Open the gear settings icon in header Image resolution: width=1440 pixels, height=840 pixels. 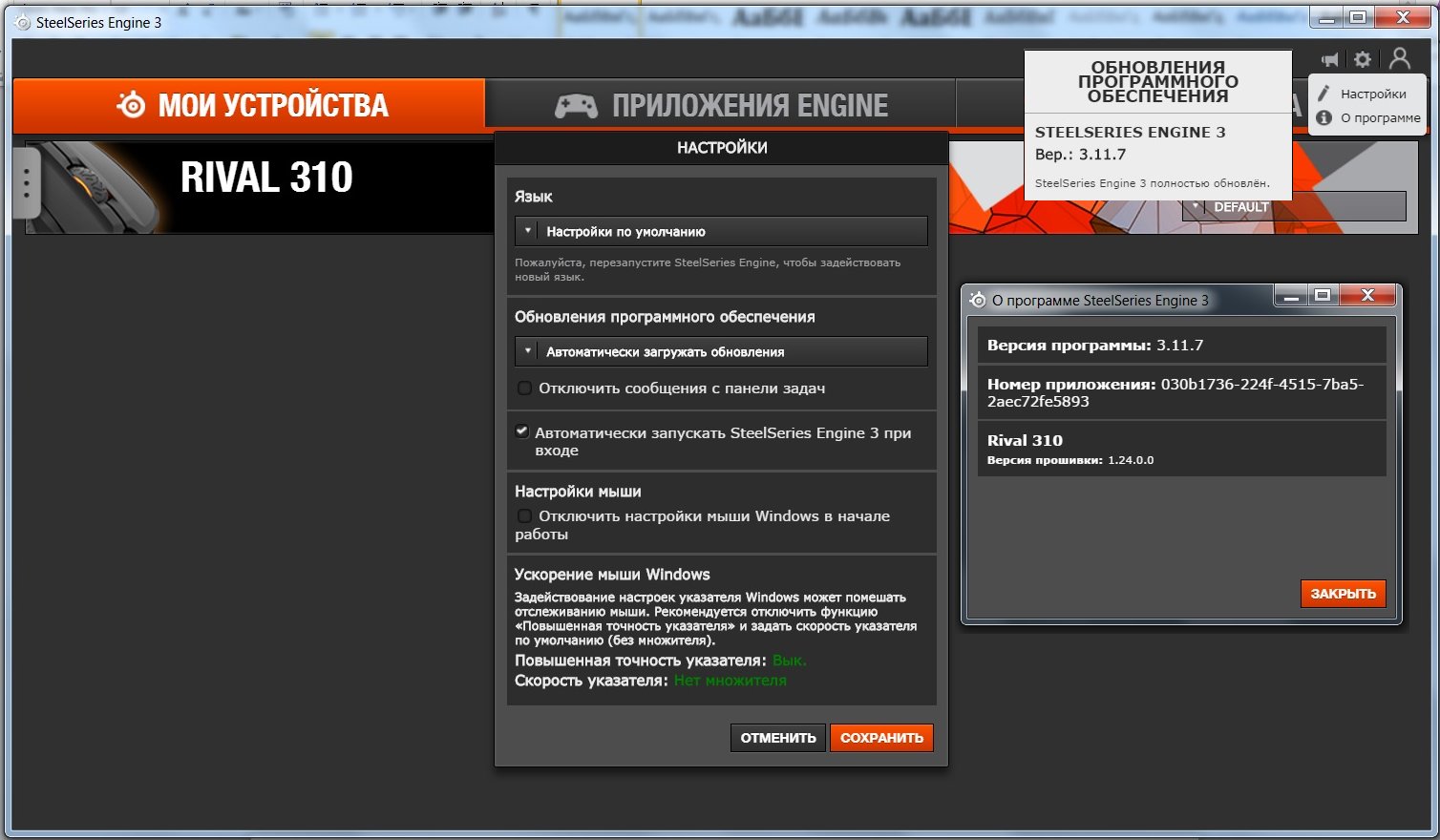click(1363, 59)
